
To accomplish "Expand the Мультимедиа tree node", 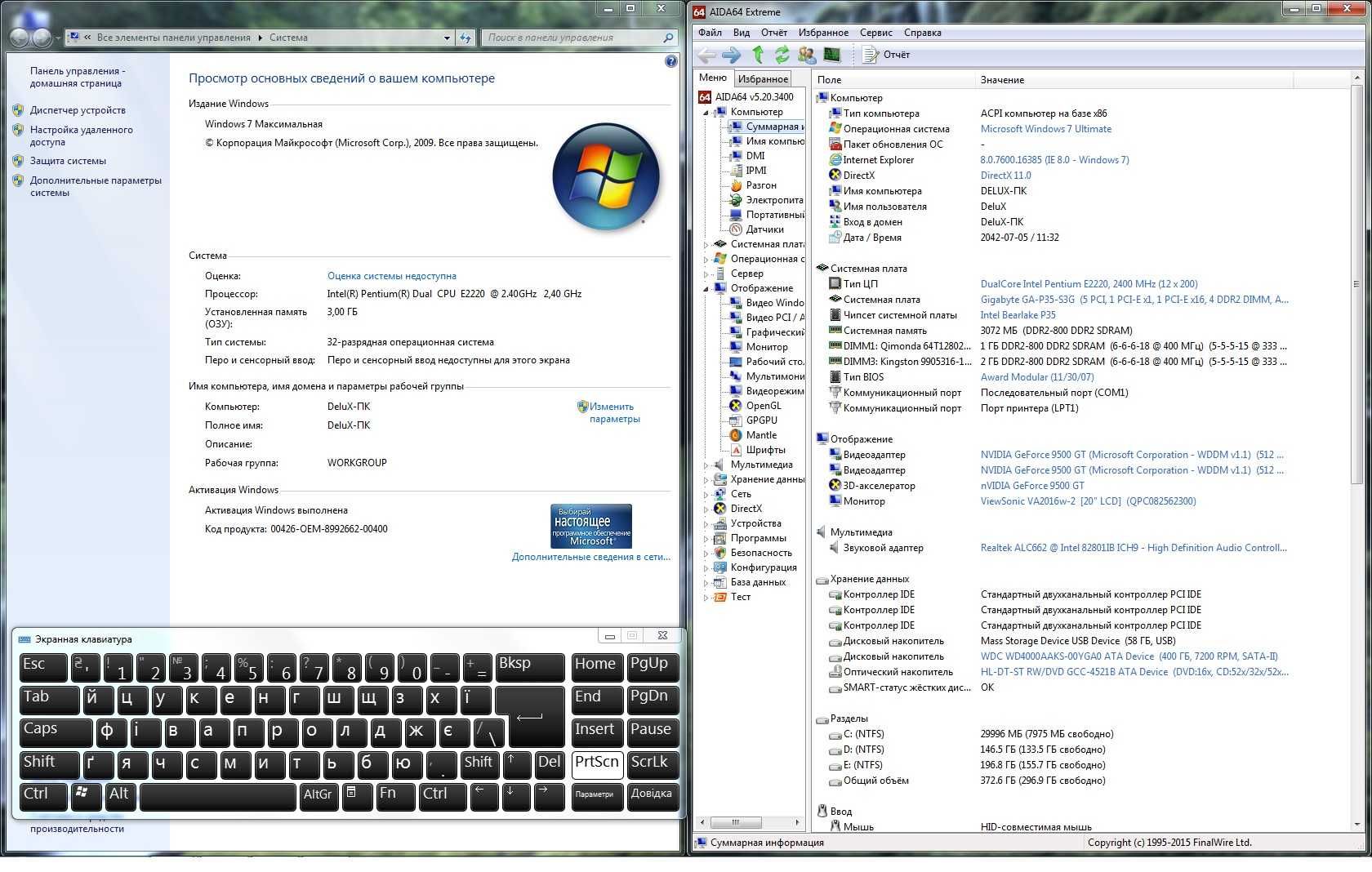I will tap(706, 465).
